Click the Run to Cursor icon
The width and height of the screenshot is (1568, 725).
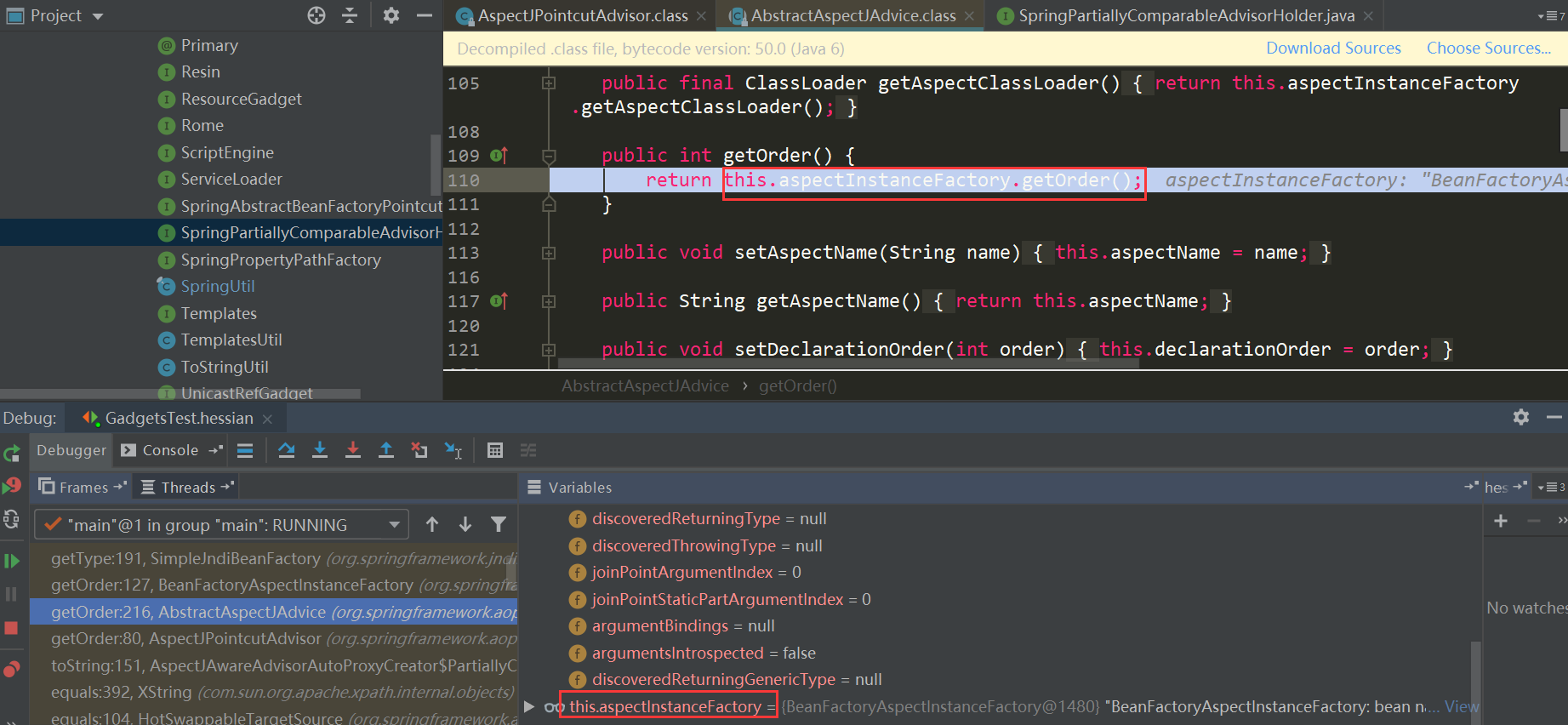click(453, 450)
